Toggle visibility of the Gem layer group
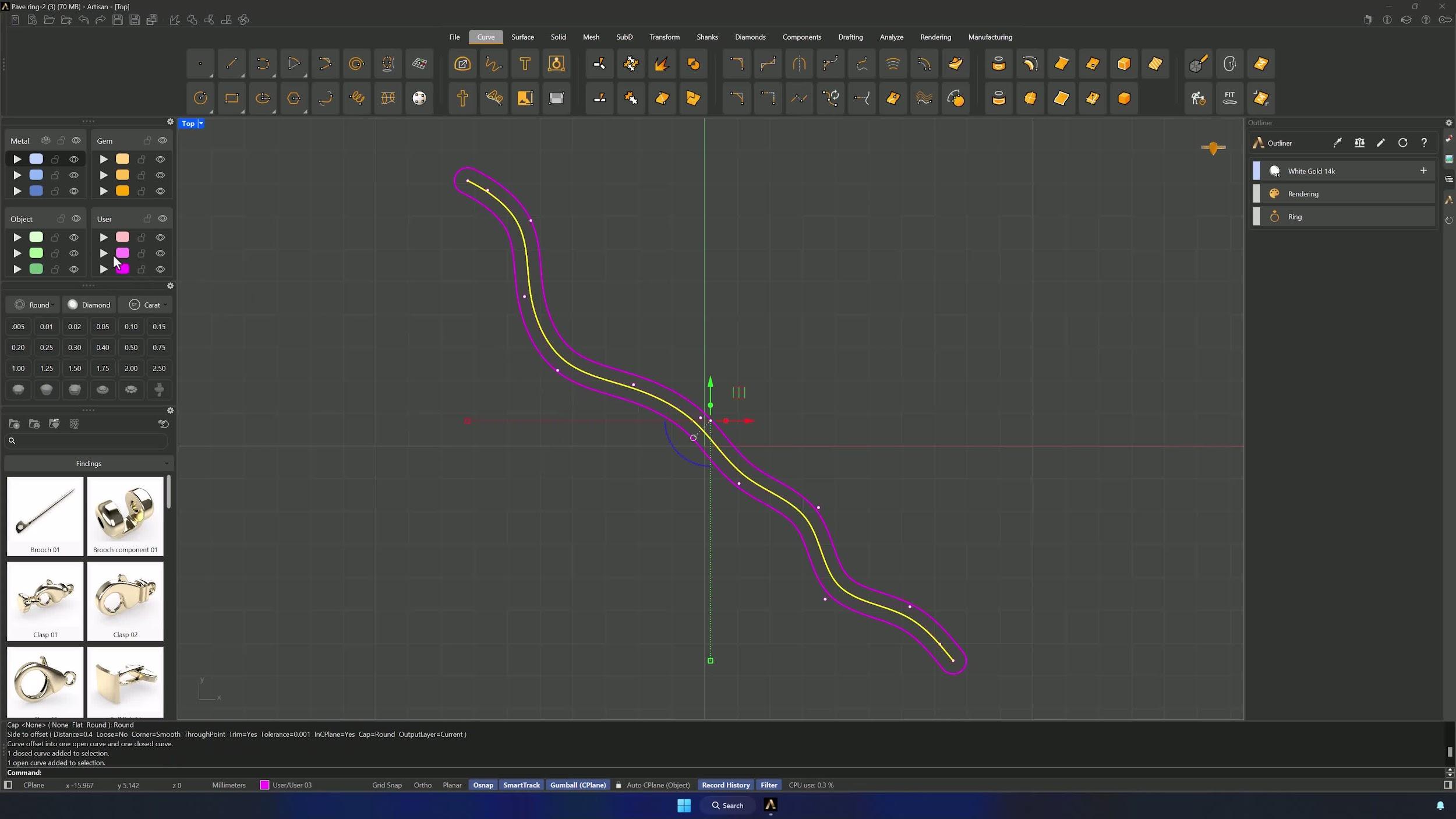1456x819 pixels. [x=162, y=140]
